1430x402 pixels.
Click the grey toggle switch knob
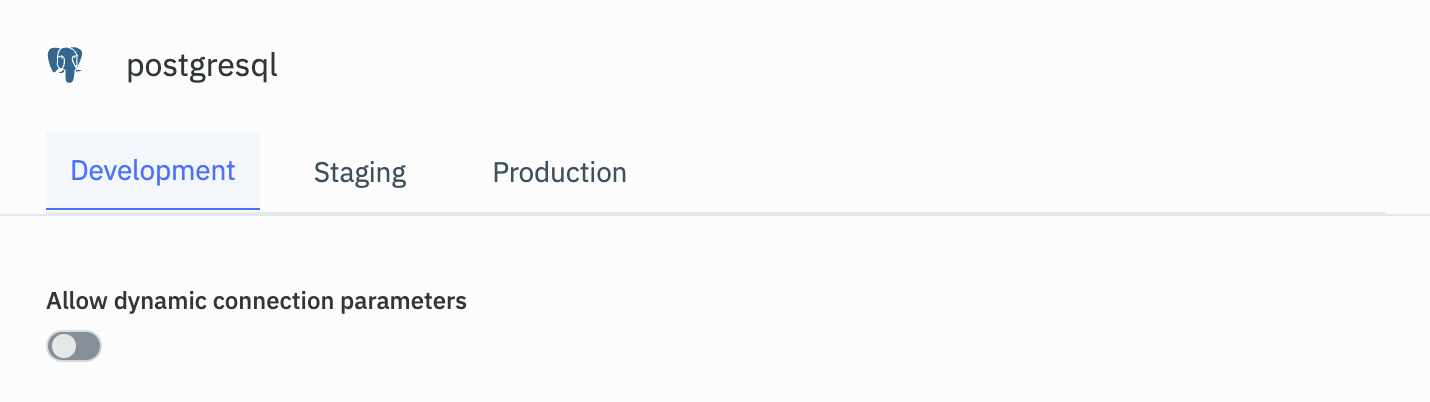[x=64, y=346]
